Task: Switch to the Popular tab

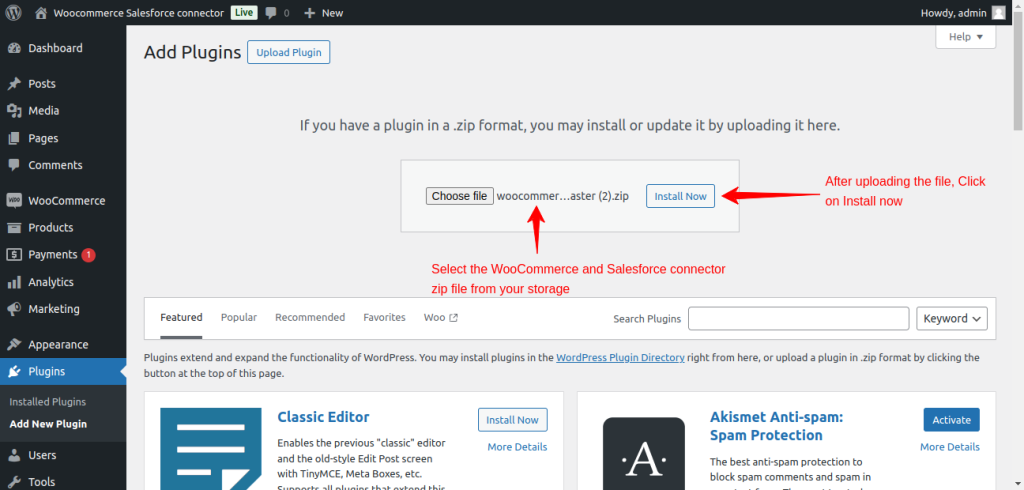Action: click(x=239, y=317)
